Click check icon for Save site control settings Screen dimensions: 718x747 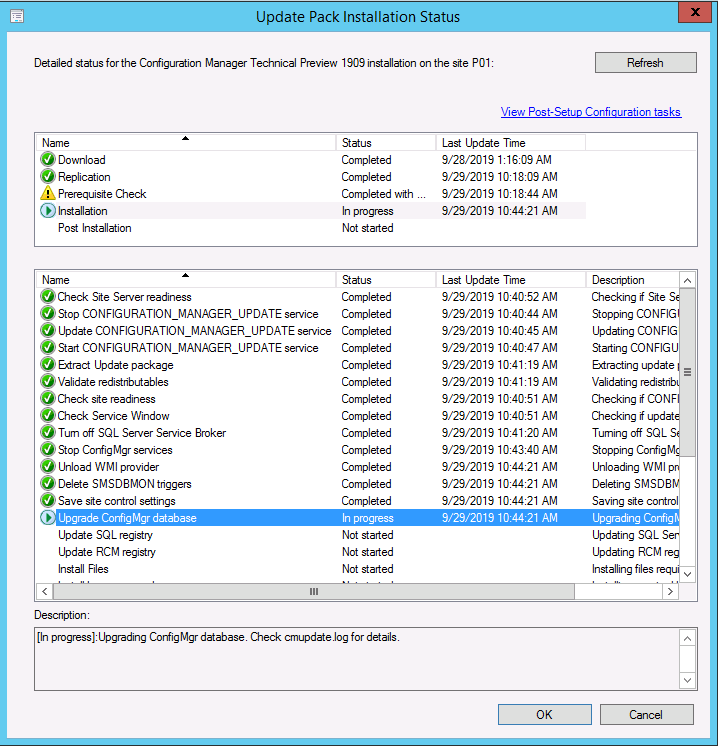click(x=48, y=501)
